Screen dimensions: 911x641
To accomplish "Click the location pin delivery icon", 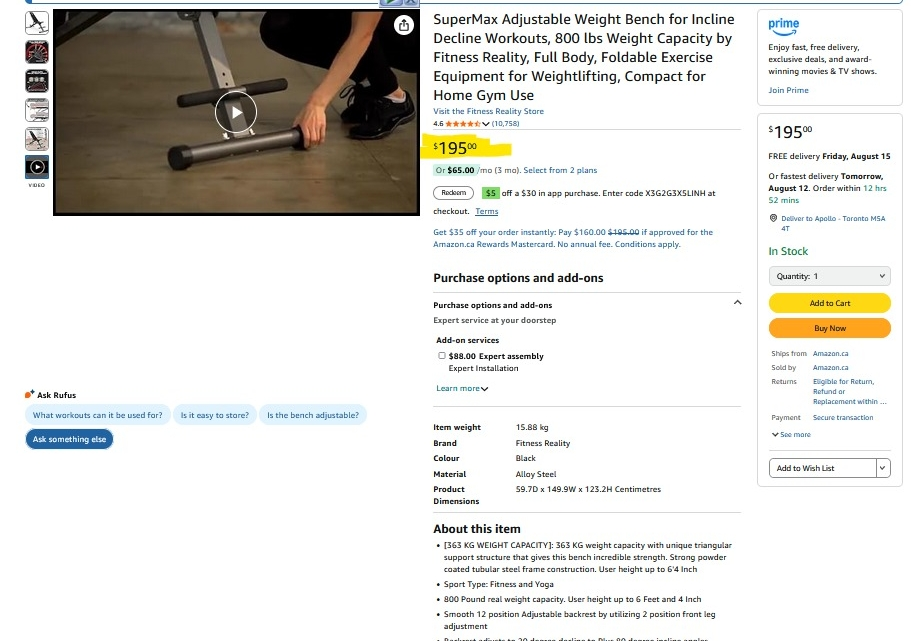I will pyautogui.click(x=773, y=219).
